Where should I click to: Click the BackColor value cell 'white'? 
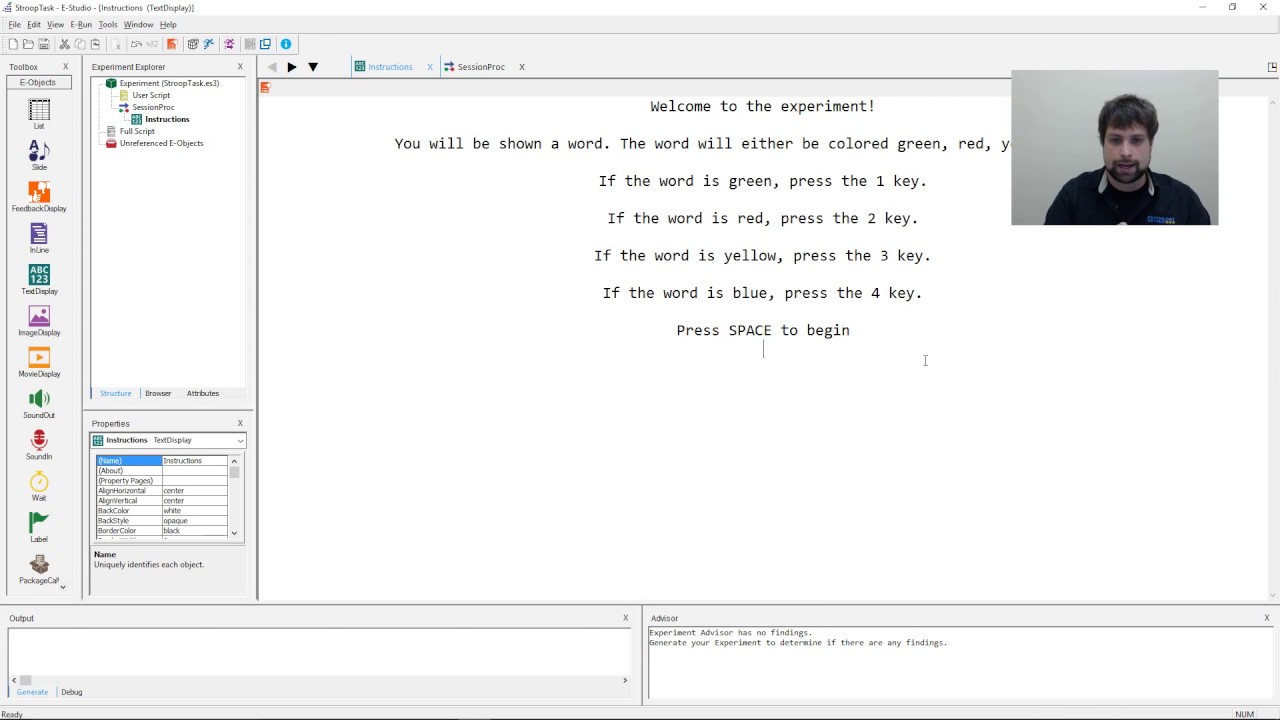[x=194, y=511]
